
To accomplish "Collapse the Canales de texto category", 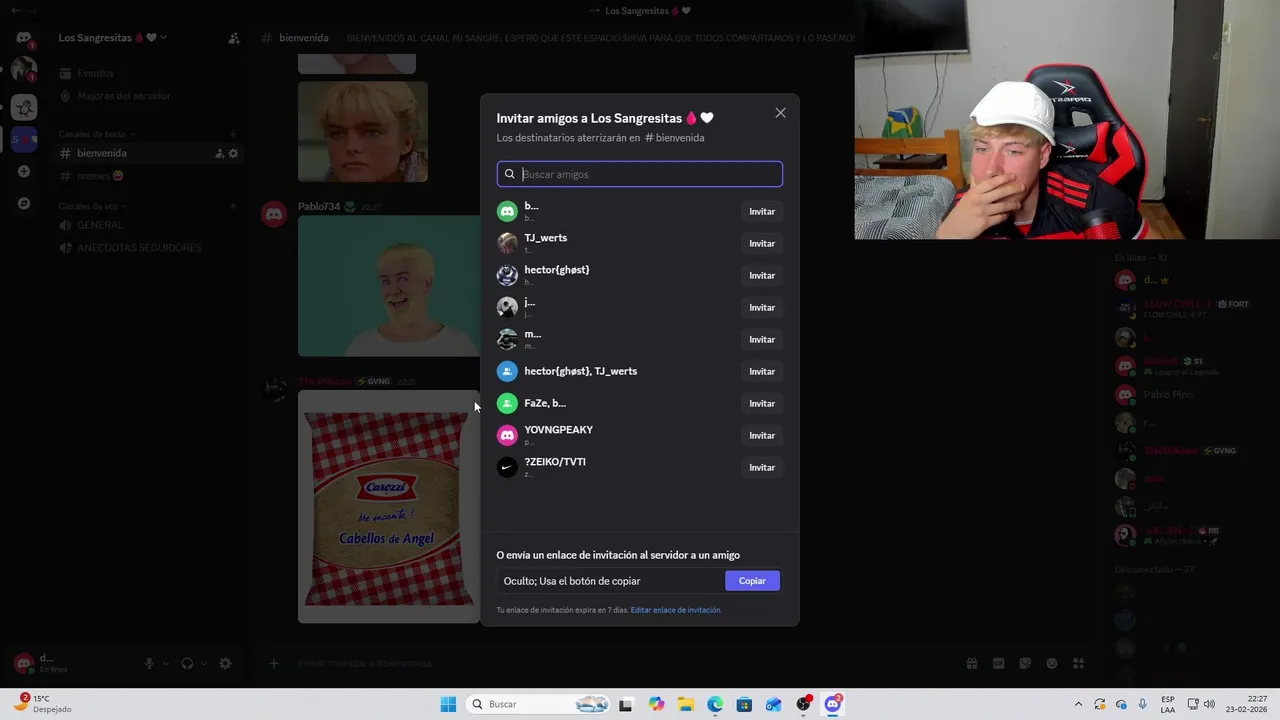I will 96,134.
